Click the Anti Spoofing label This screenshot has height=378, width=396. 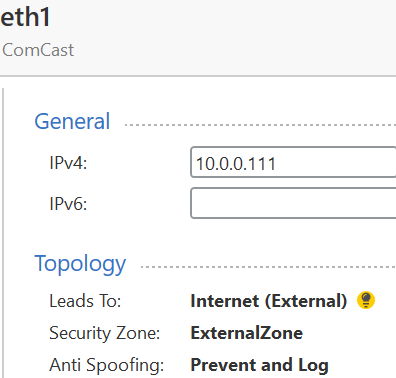point(107,365)
